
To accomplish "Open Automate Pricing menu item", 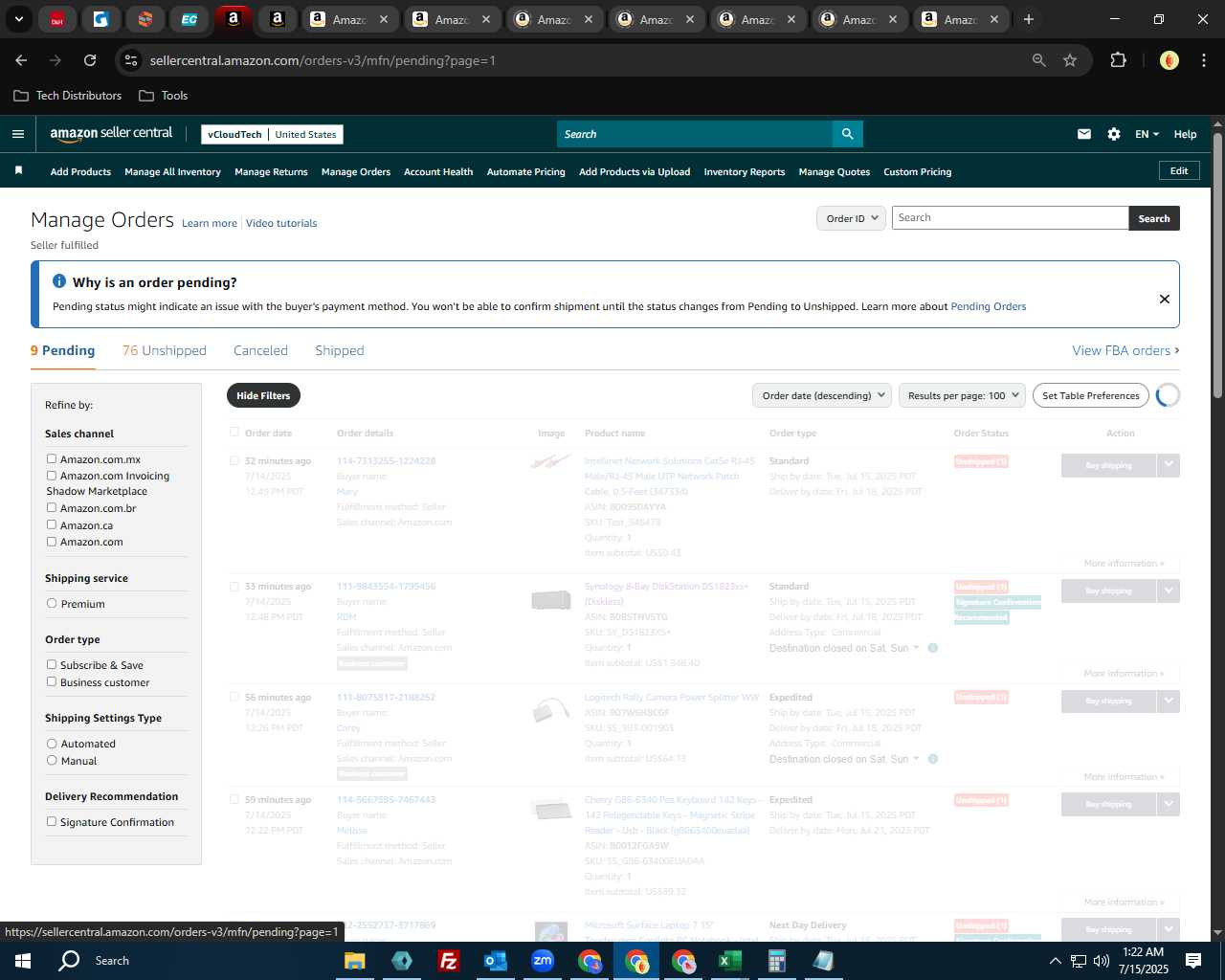I will [526, 171].
